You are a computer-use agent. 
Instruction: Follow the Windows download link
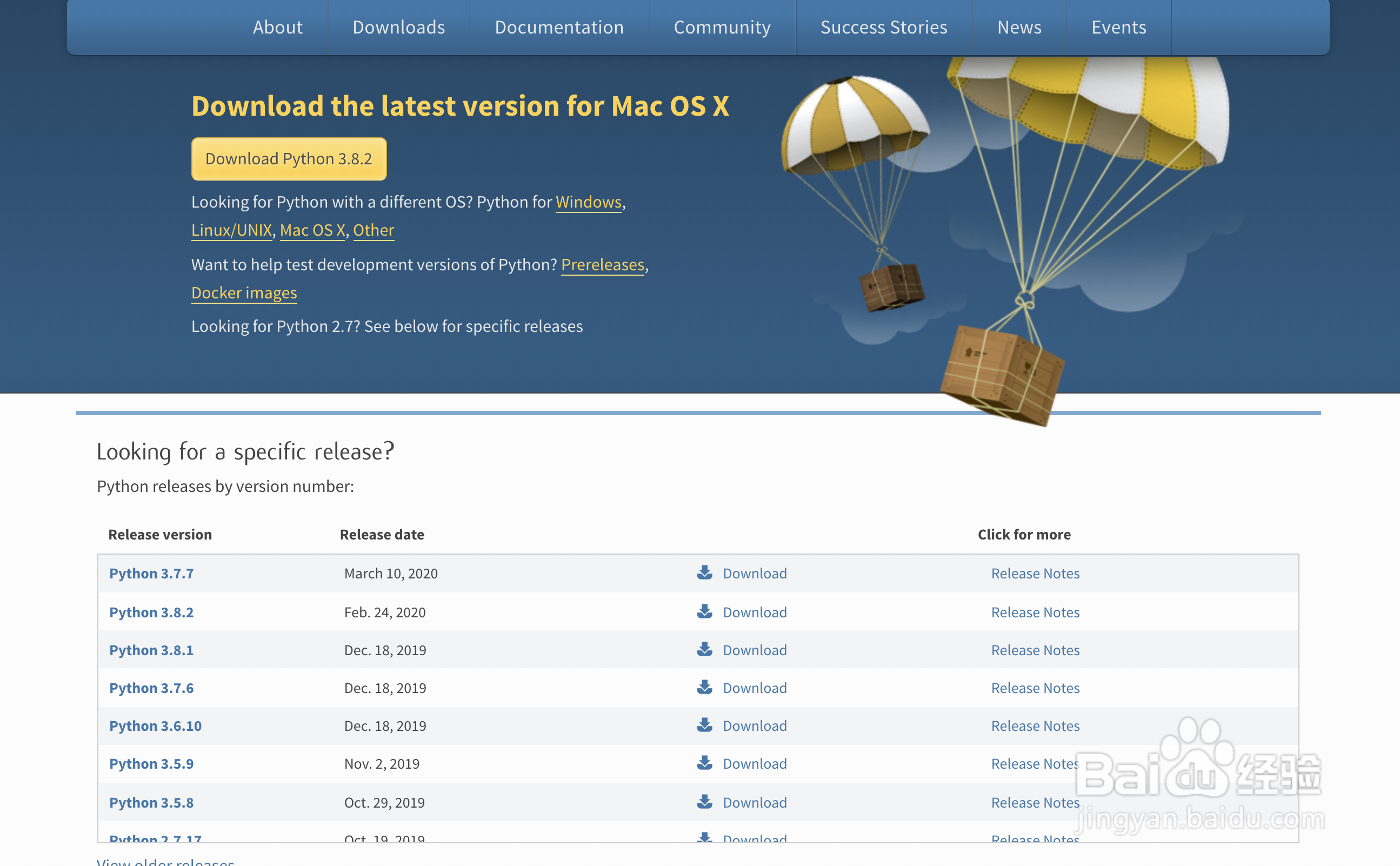click(x=588, y=202)
